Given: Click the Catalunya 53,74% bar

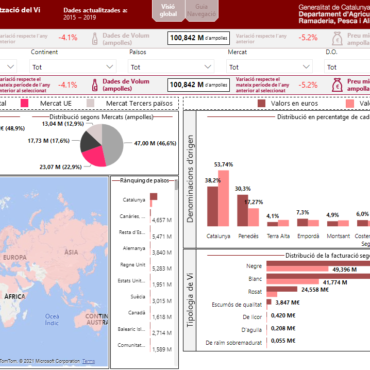Looking at the screenshot, I should (x=224, y=198).
